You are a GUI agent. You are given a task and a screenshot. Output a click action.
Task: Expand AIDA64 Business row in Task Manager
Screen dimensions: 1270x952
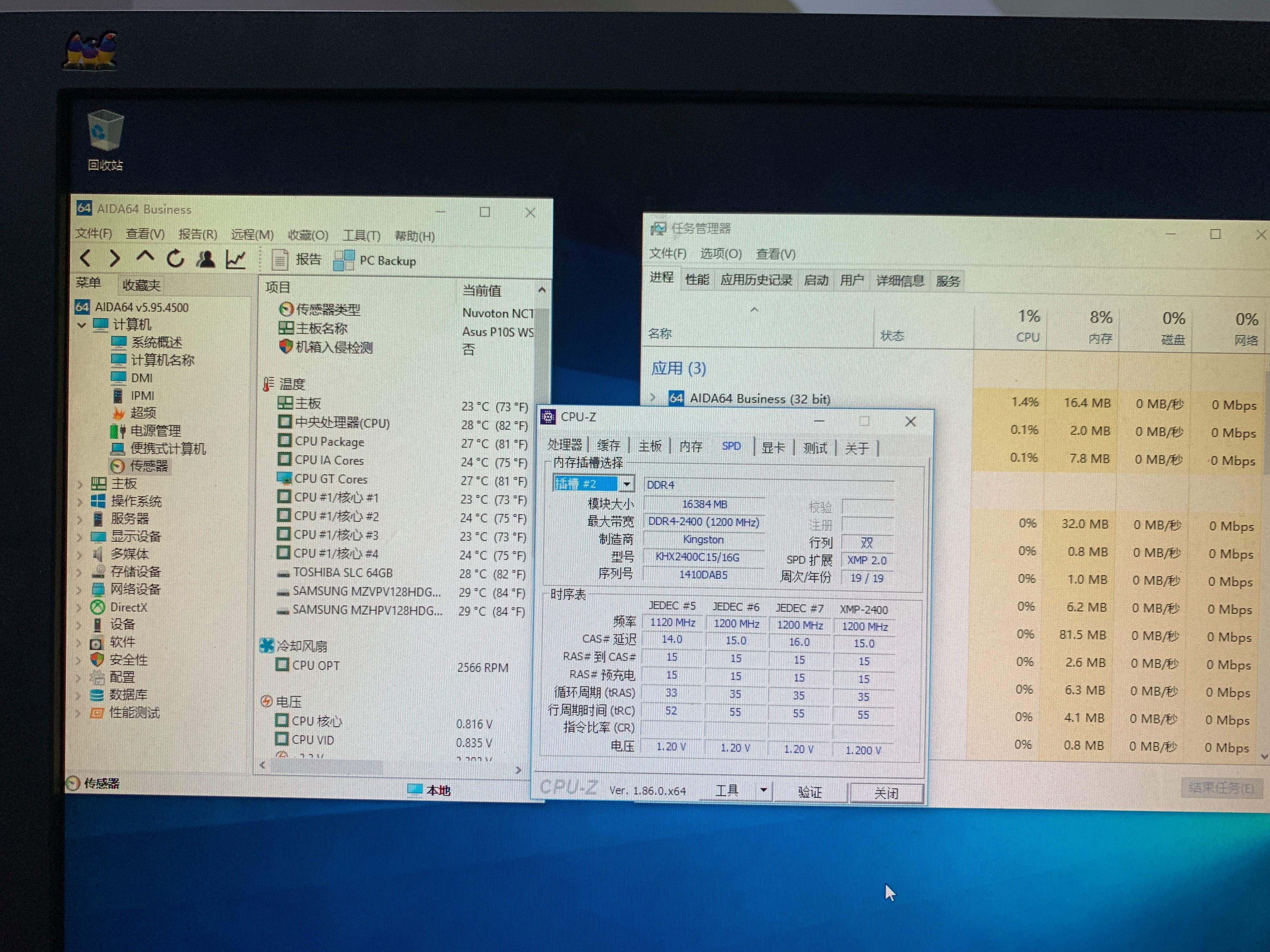(653, 397)
